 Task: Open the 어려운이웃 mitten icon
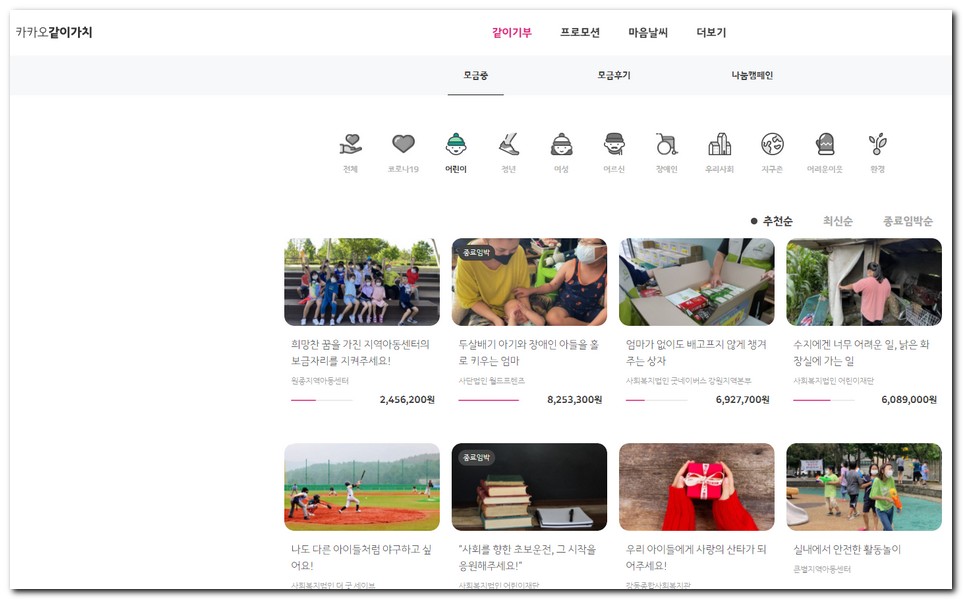824,145
